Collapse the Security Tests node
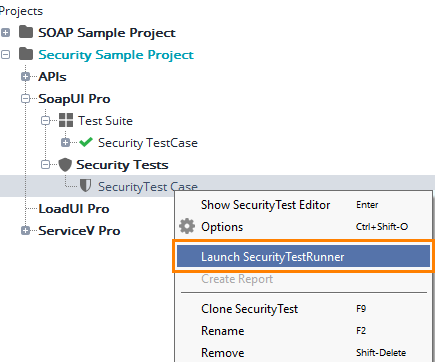This screenshot has height=362, width=447. (x=45, y=165)
